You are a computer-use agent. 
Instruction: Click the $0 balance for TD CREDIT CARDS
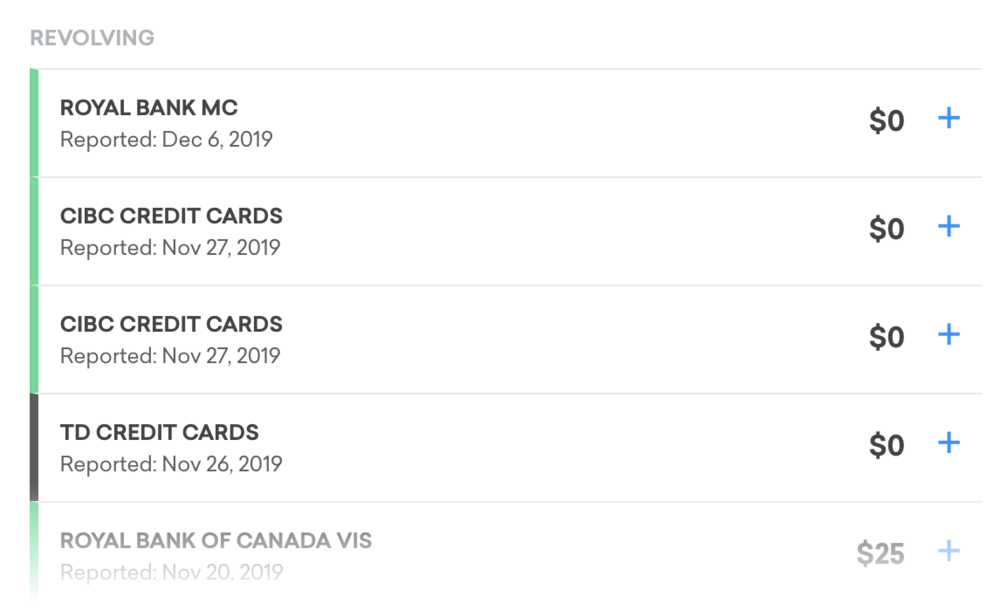[x=886, y=446]
